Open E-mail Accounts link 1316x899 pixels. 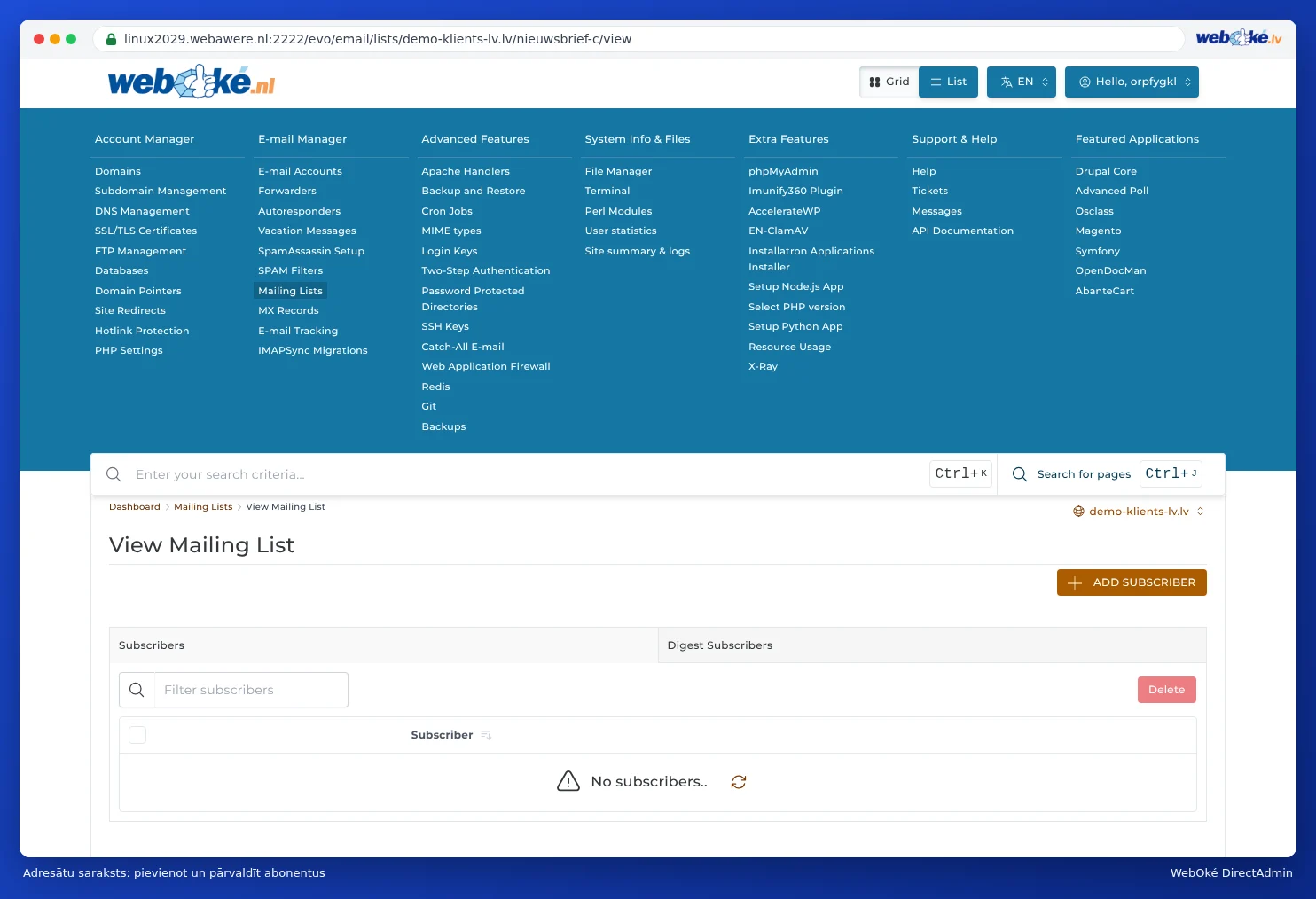coord(300,171)
